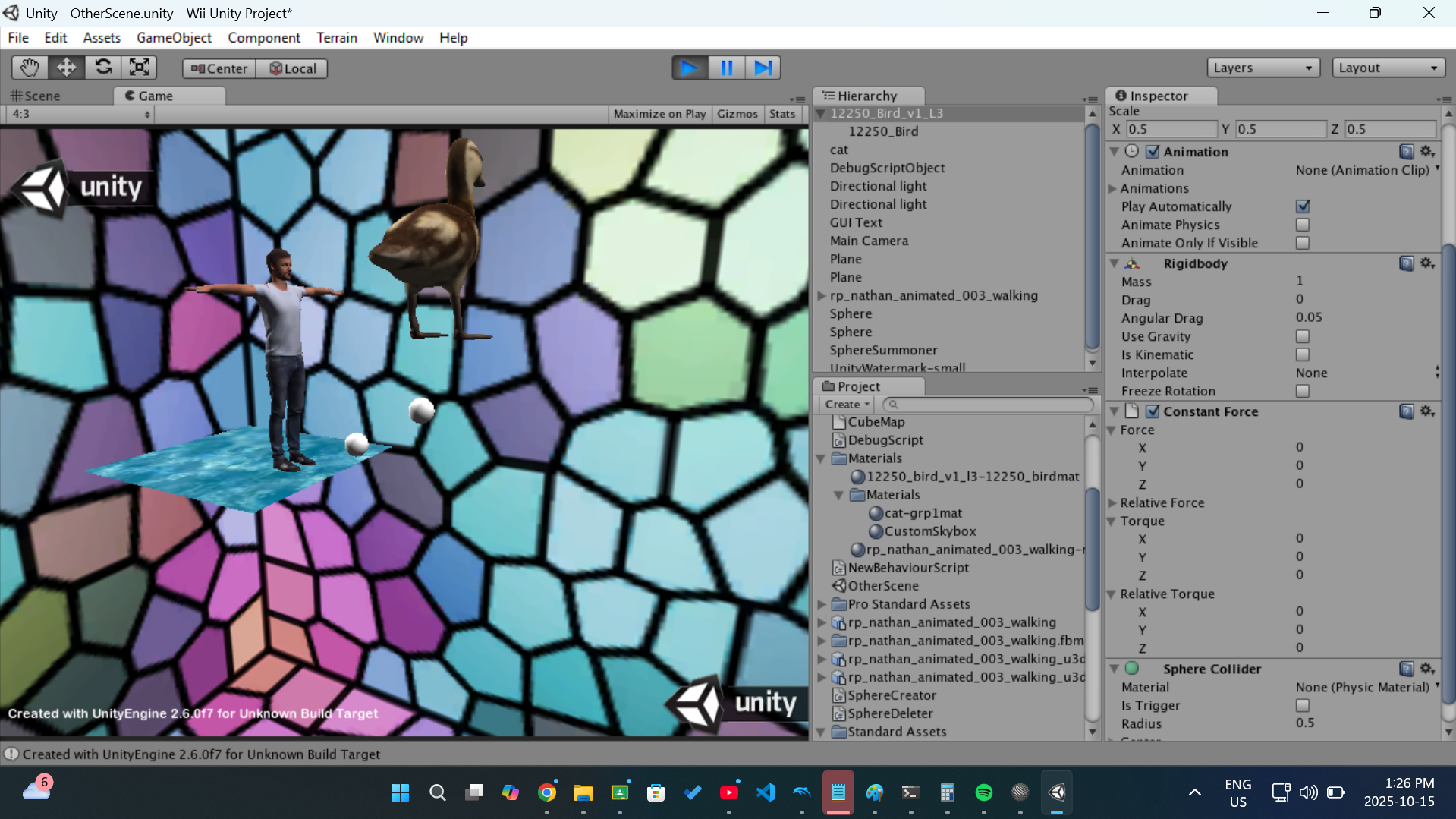
Task: Toggle pivot mode Center button
Action: click(219, 68)
